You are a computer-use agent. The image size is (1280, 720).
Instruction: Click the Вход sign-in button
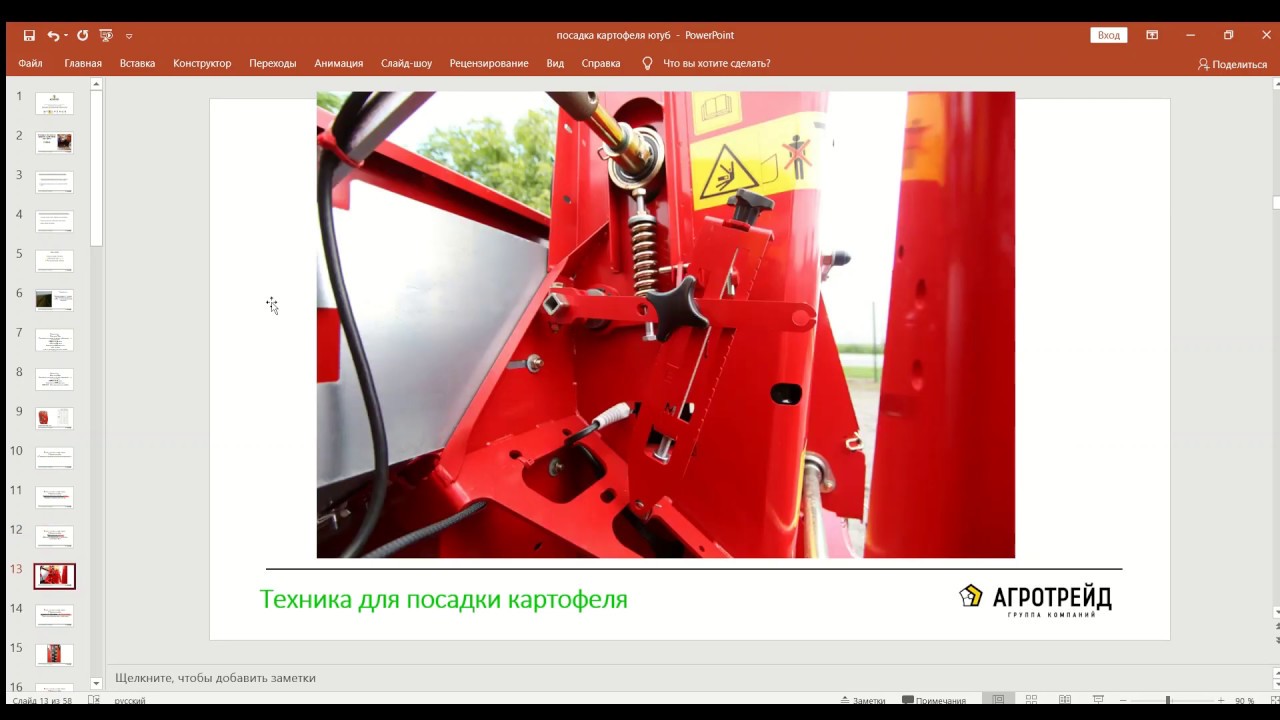point(1109,35)
